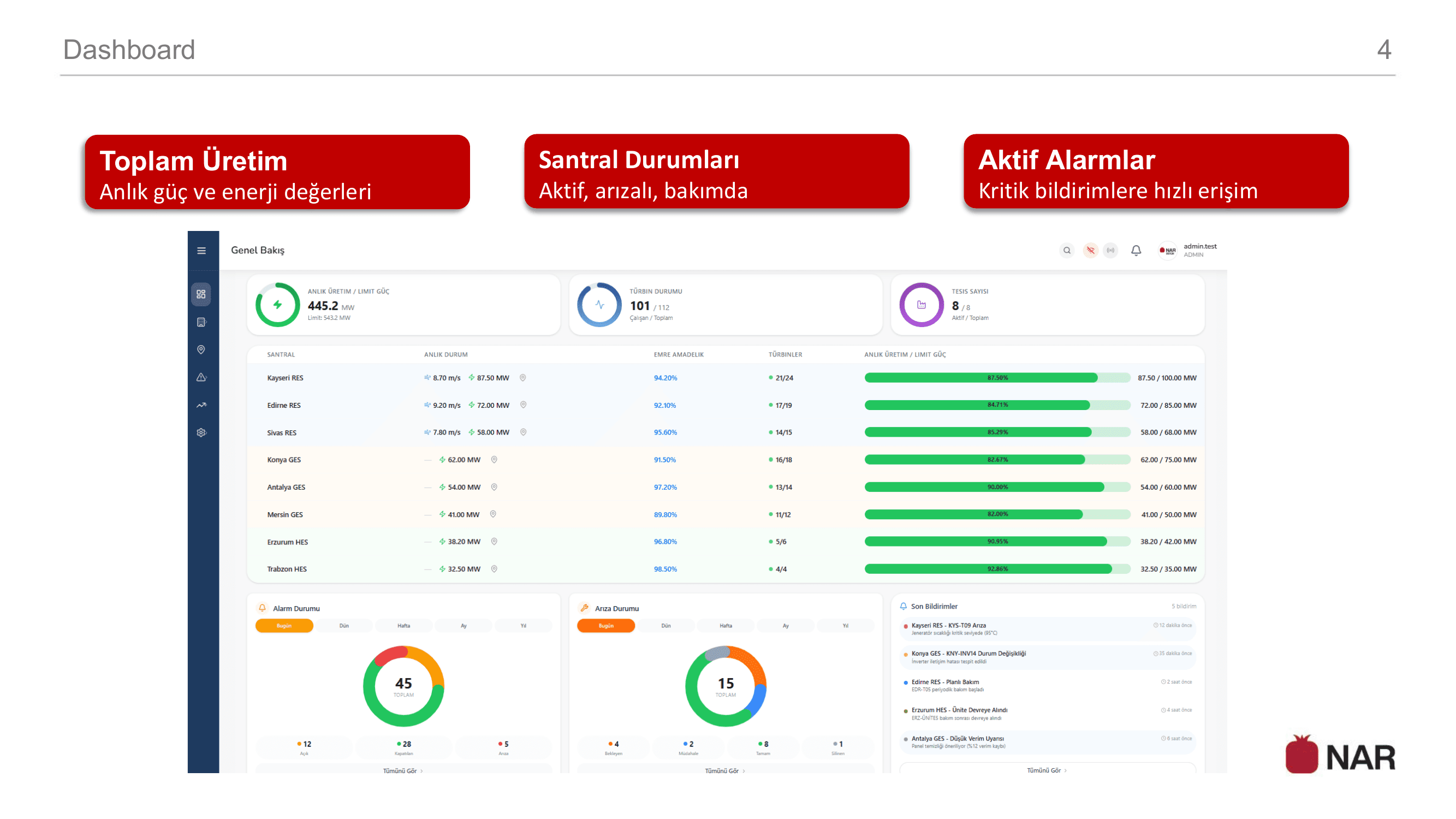Toggle the grey broadcast signal icon
Viewport: 1456px width, 819px height.
coord(1110,251)
